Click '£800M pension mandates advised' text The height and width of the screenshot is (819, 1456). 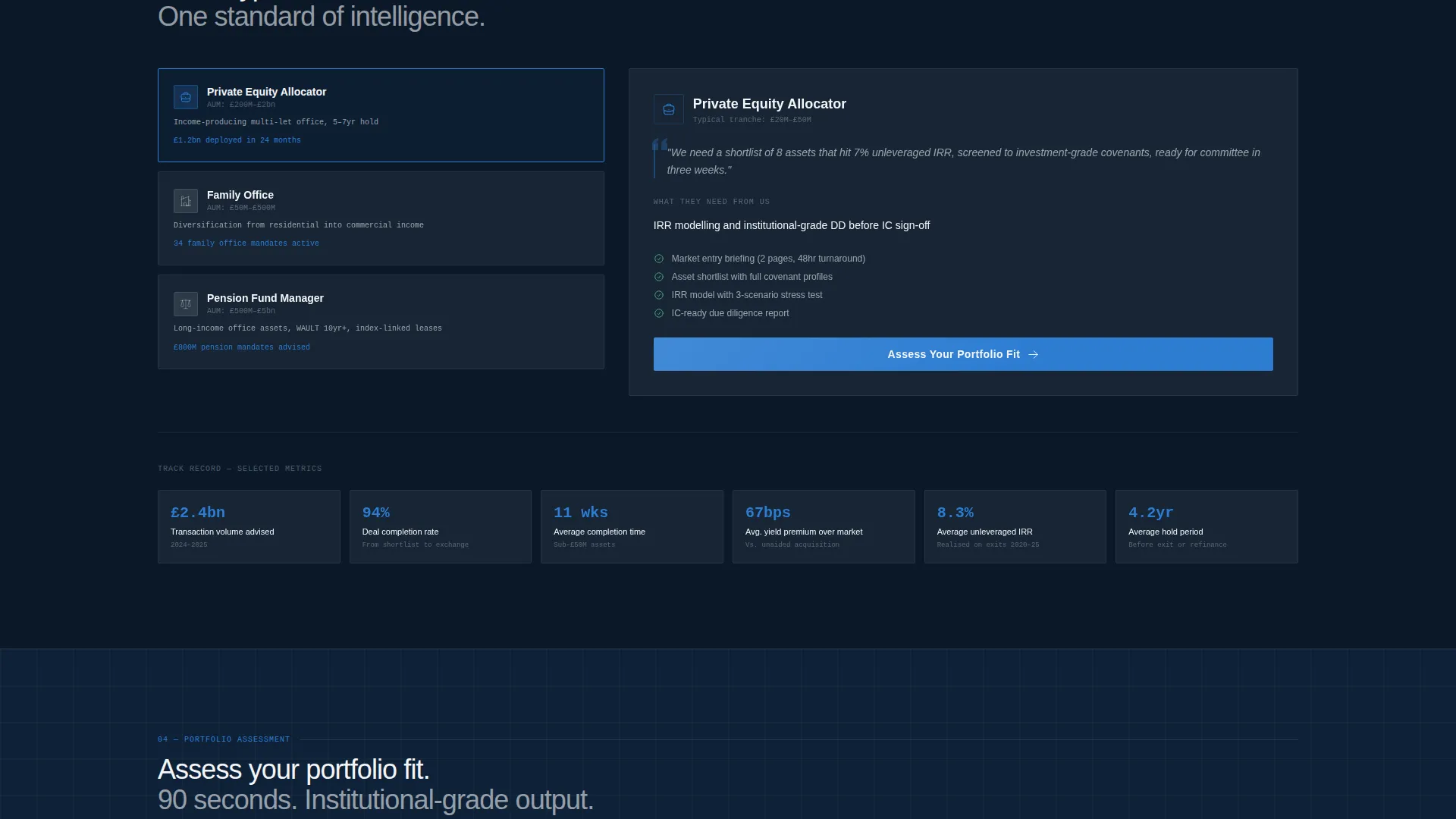pos(242,347)
